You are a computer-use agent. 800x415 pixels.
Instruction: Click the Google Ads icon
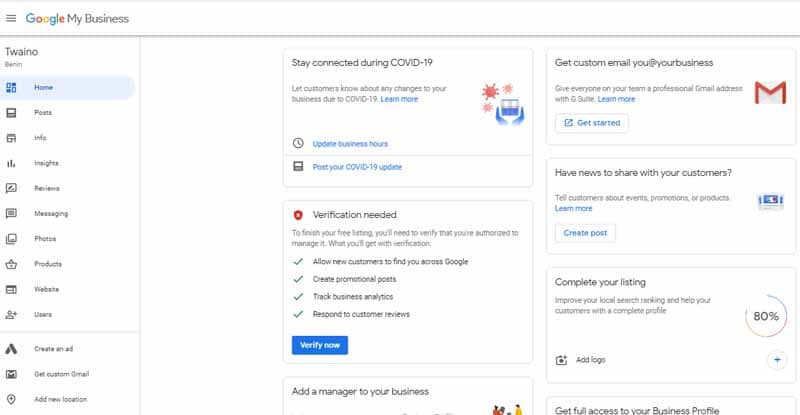11,349
